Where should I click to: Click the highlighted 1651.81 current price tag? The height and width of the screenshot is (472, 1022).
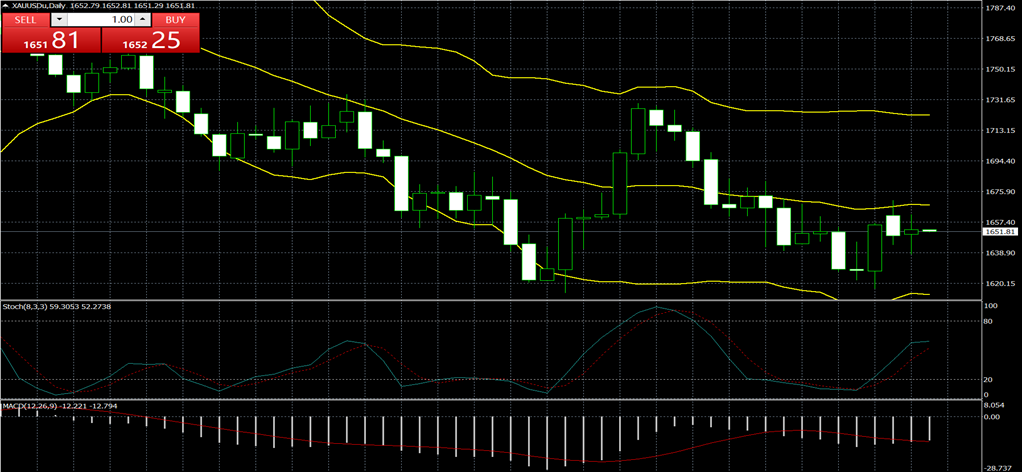pyautogui.click(x=999, y=231)
